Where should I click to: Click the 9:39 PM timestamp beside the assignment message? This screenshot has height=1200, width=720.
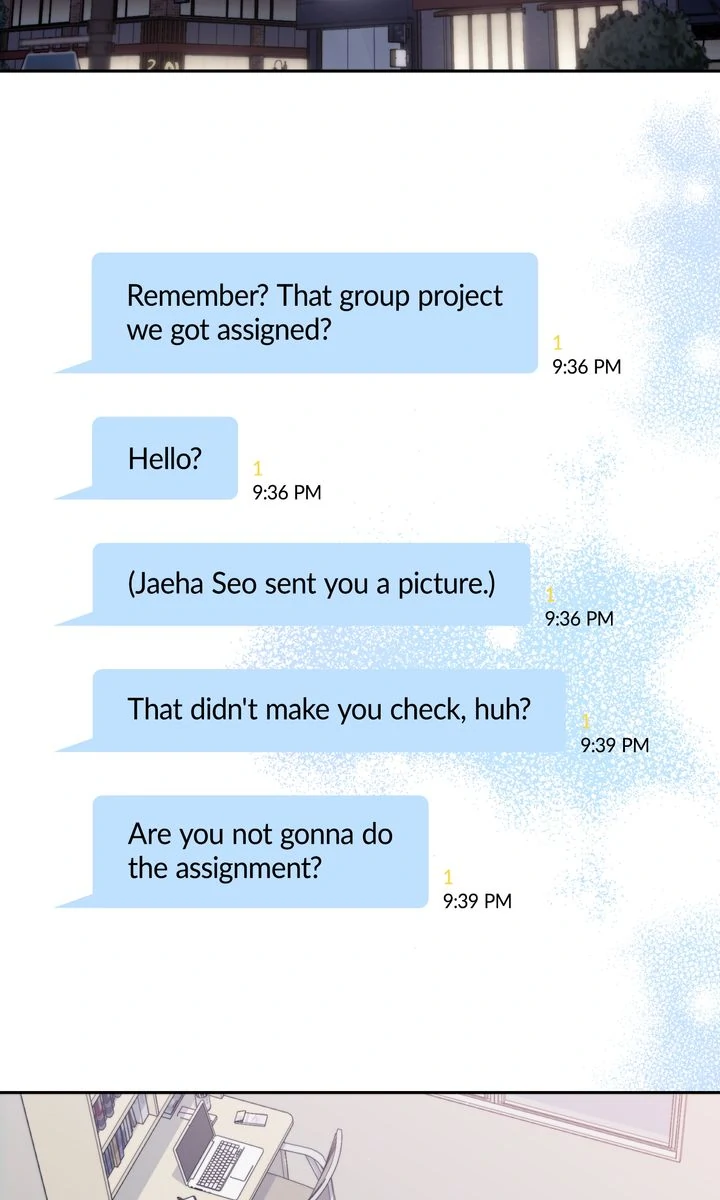477,902
